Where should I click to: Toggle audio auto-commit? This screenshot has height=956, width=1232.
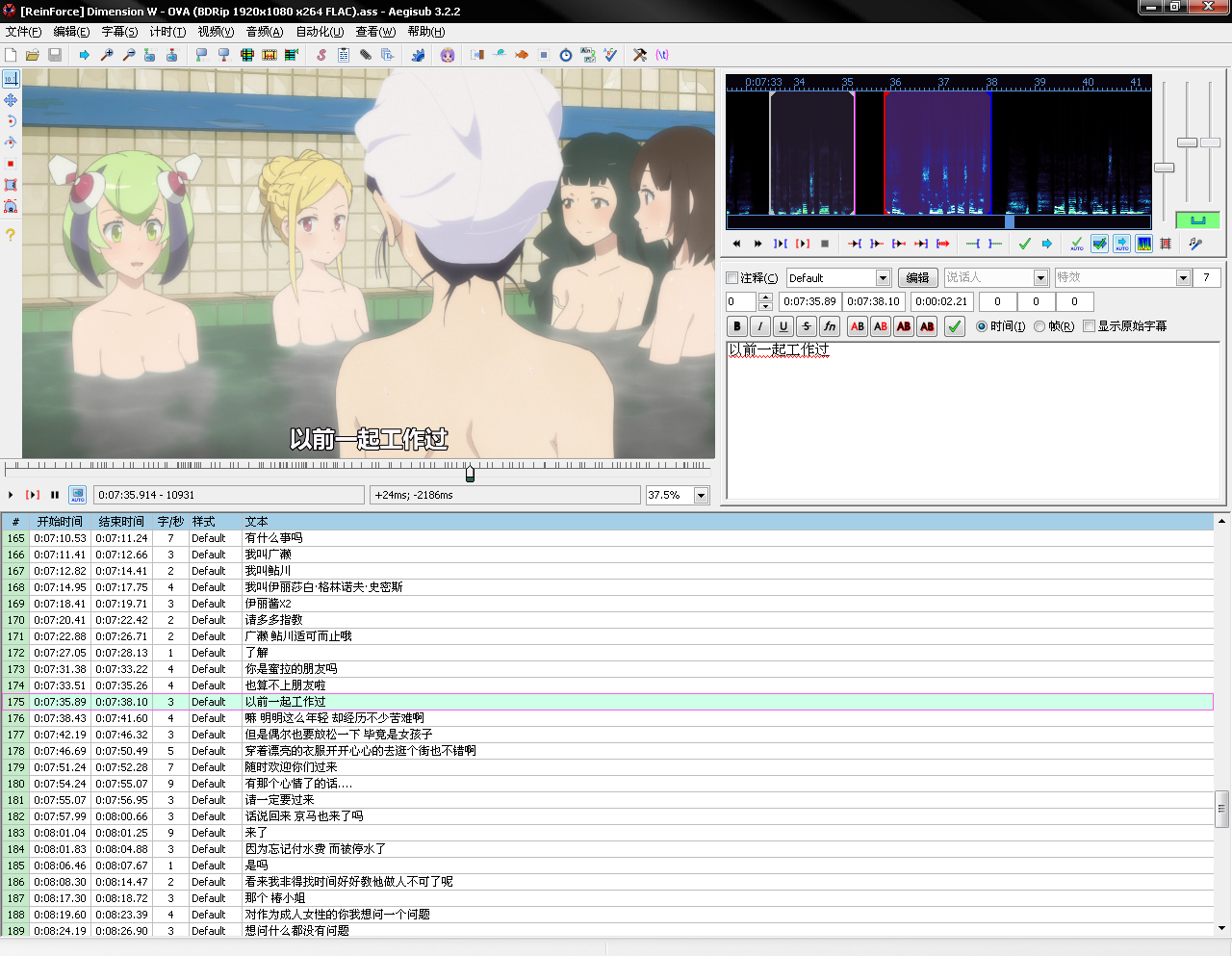[x=1077, y=244]
